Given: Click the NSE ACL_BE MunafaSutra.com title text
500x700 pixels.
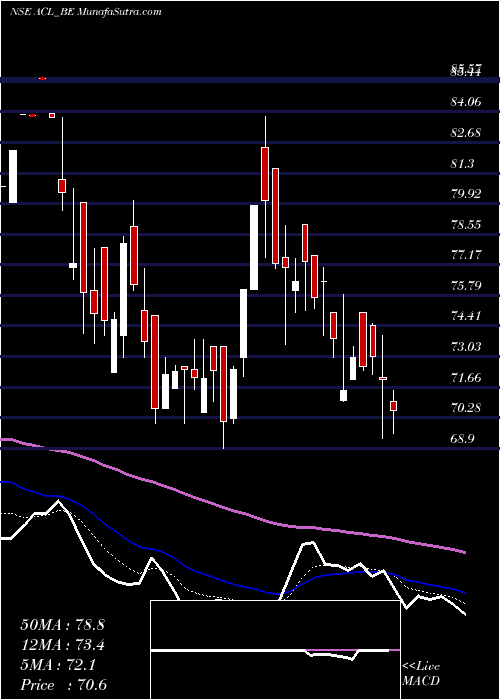Looking at the screenshot, I should click(85, 12).
